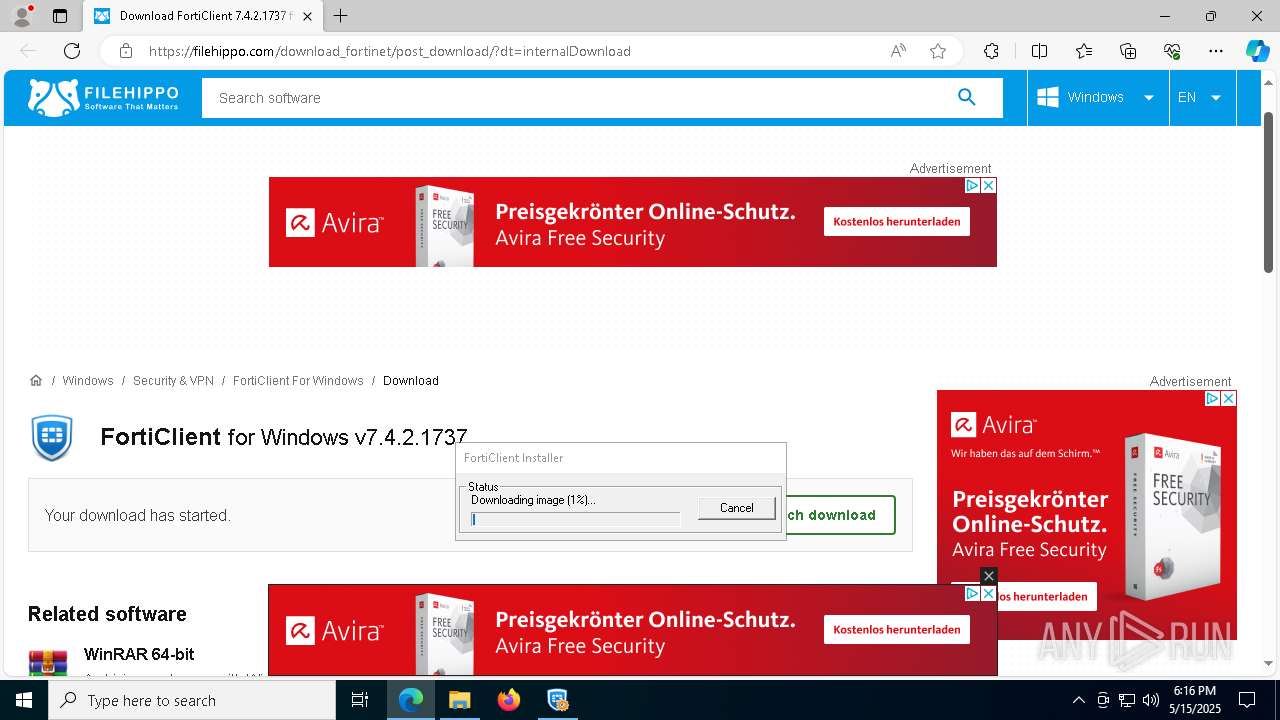Click the partially hidden download button
The width and height of the screenshot is (1280, 720).
click(x=840, y=515)
